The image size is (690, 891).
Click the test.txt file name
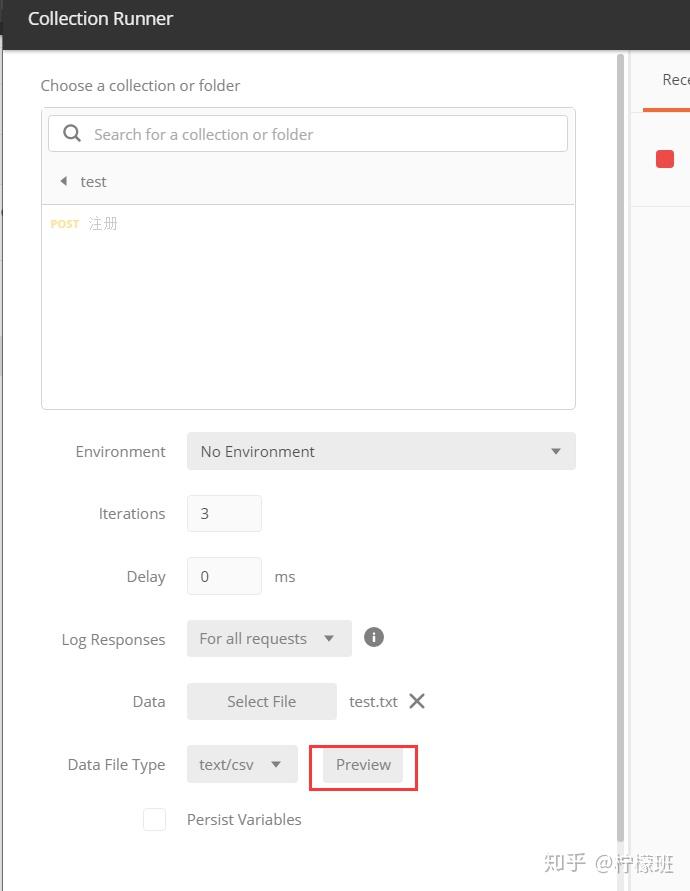point(373,702)
